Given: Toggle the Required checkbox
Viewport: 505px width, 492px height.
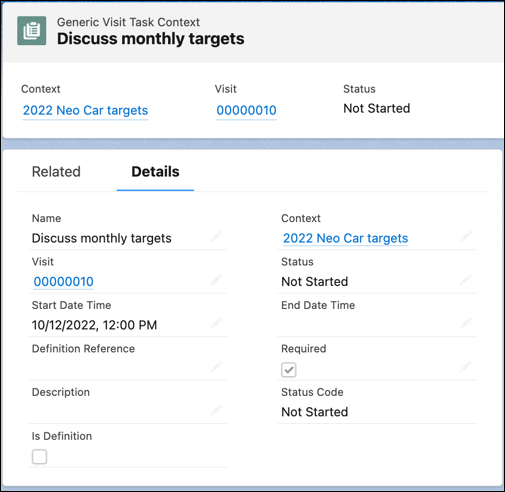Looking at the screenshot, I should click(x=289, y=370).
